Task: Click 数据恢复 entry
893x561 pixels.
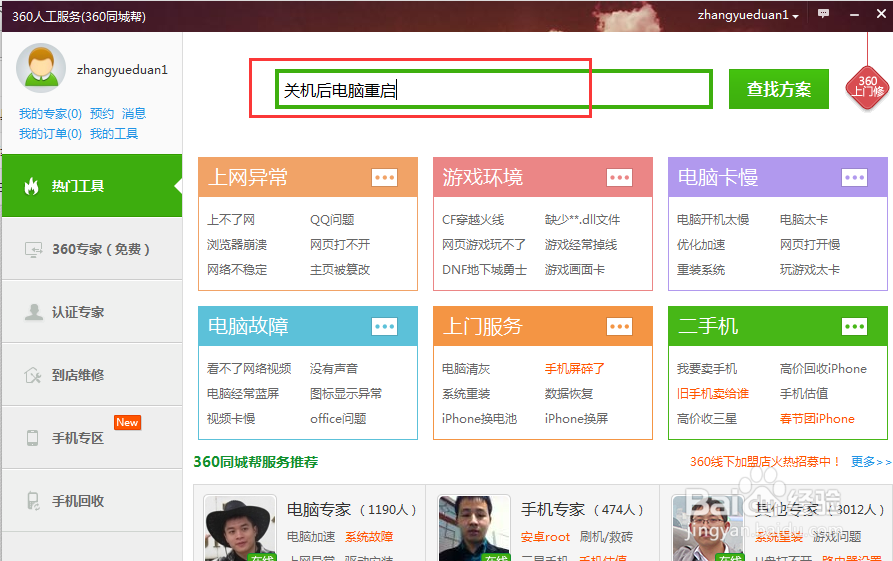Action: point(569,394)
